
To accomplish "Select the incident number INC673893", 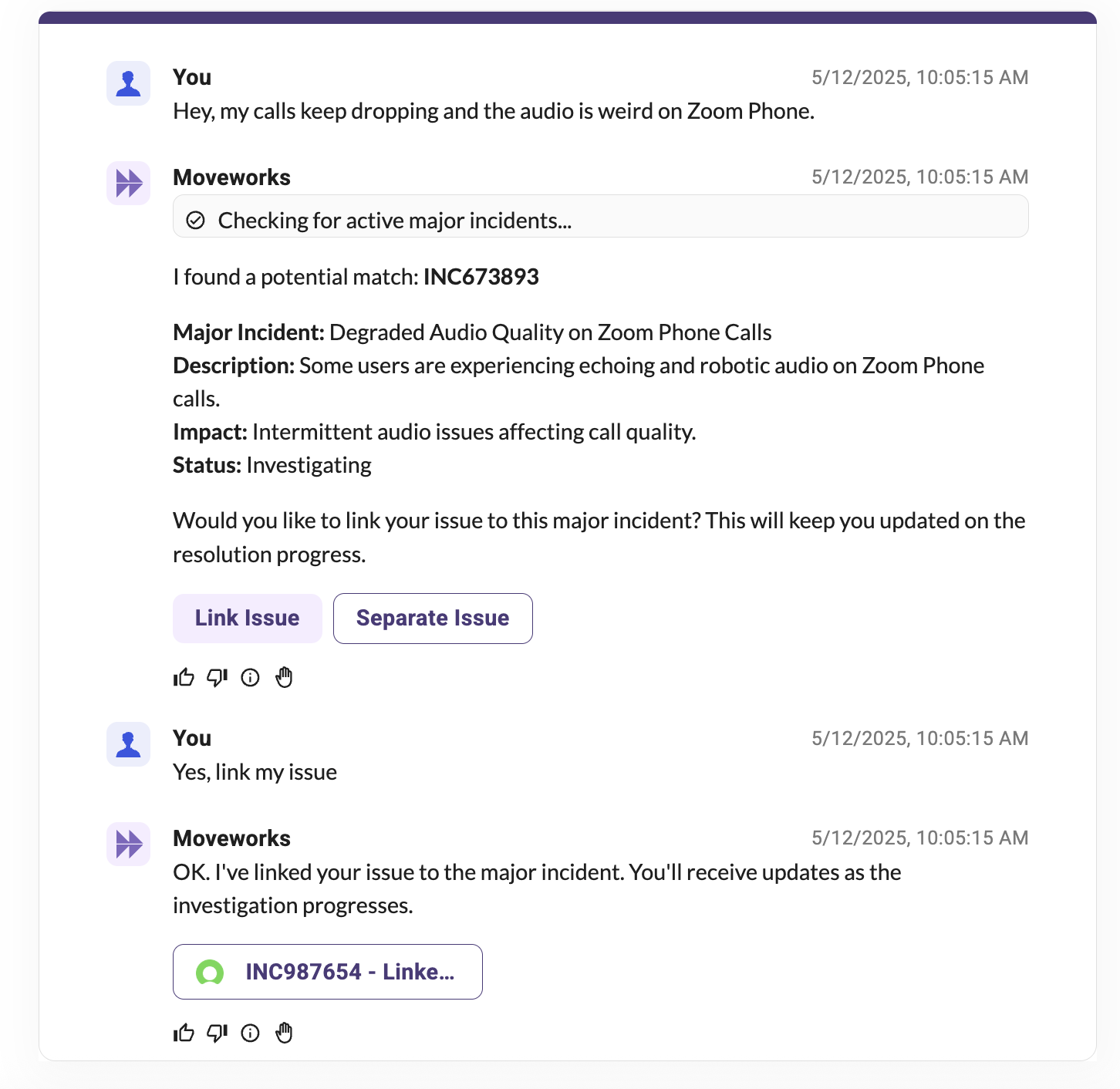I will point(481,277).
